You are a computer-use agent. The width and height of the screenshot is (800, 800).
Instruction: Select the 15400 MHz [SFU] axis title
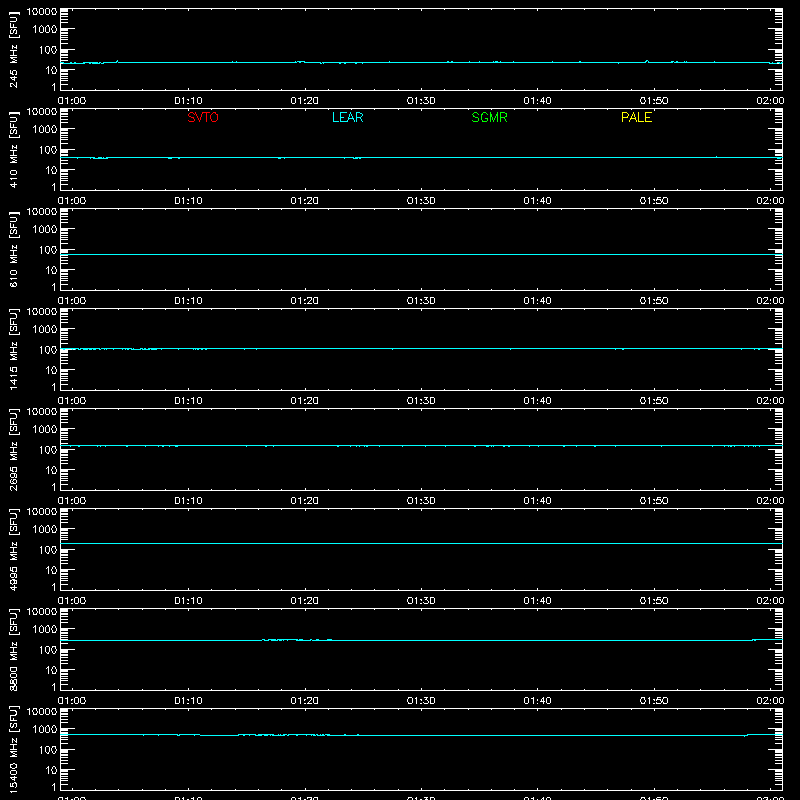tap(14, 749)
